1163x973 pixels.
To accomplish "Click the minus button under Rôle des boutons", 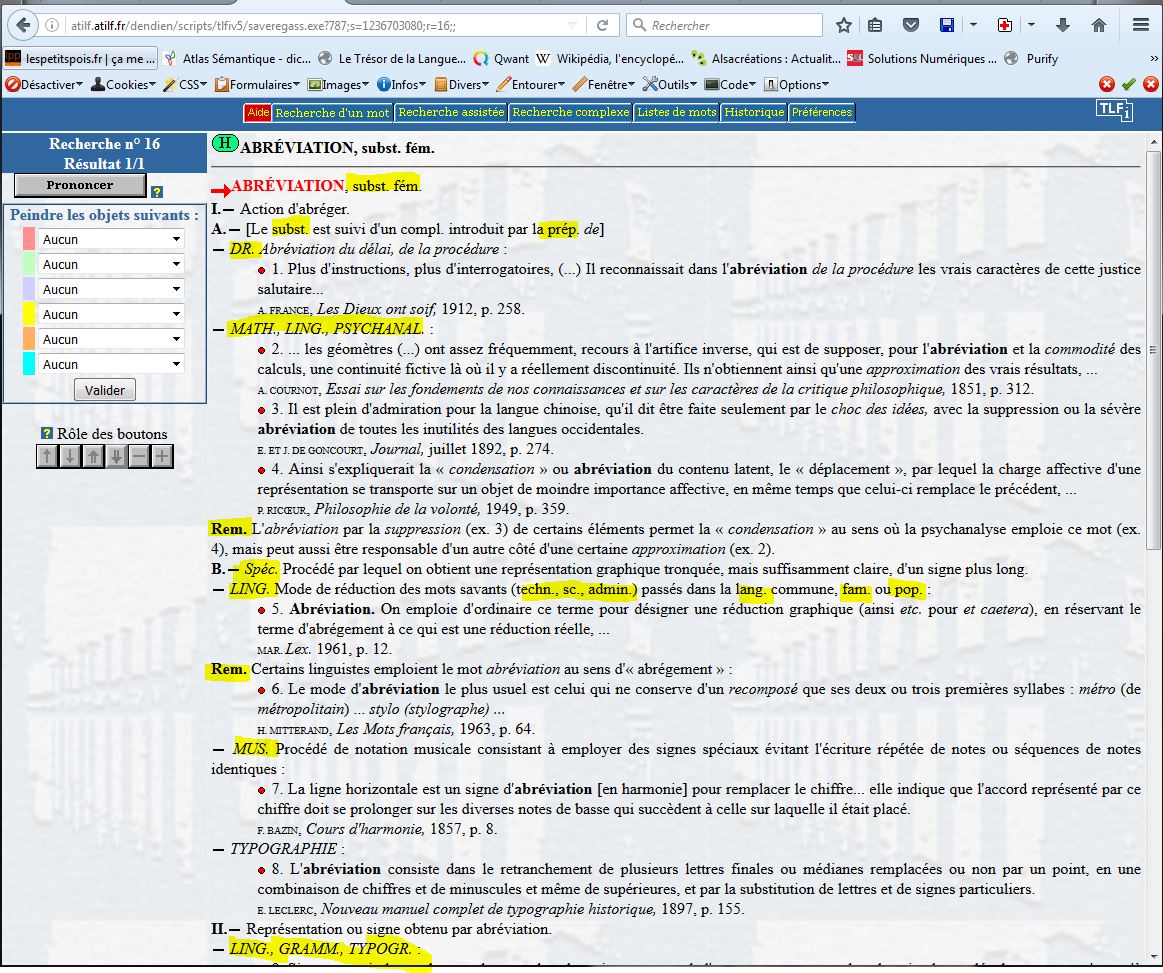I will (x=139, y=457).
